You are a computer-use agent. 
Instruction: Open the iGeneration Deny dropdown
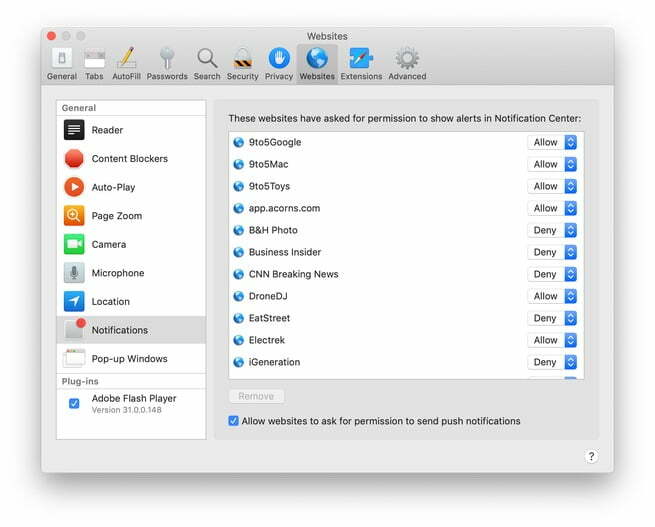[552, 362]
